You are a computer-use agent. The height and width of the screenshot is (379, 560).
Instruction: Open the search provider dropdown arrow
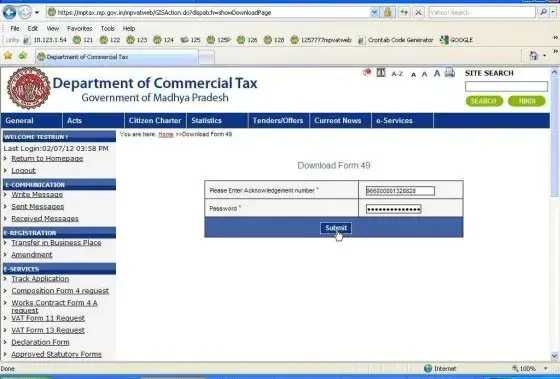[x=553, y=12]
